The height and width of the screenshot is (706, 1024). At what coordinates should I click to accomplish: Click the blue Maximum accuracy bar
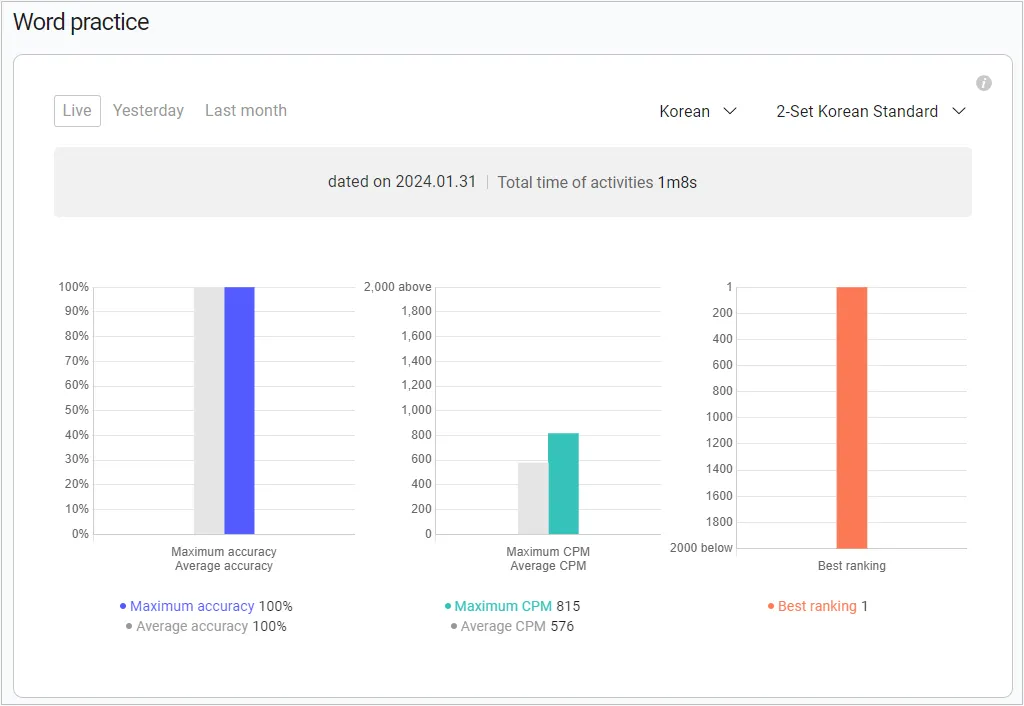pos(239,410)
